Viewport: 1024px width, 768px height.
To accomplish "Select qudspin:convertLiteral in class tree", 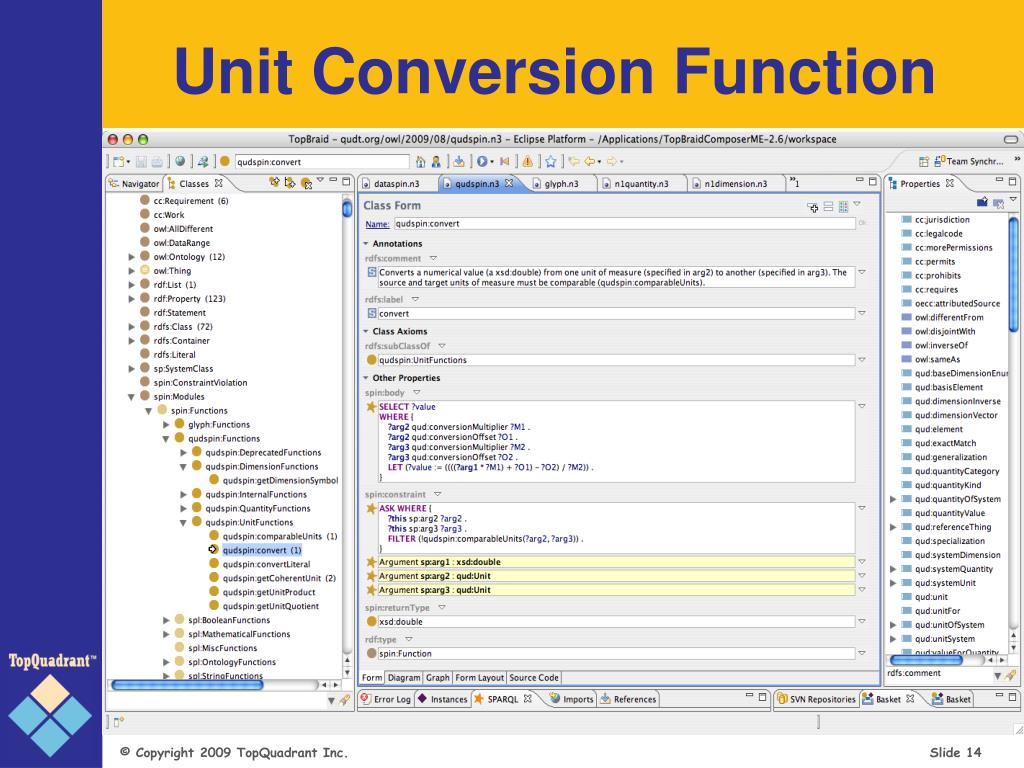I will pyautogui.click(x=266, y=564).
